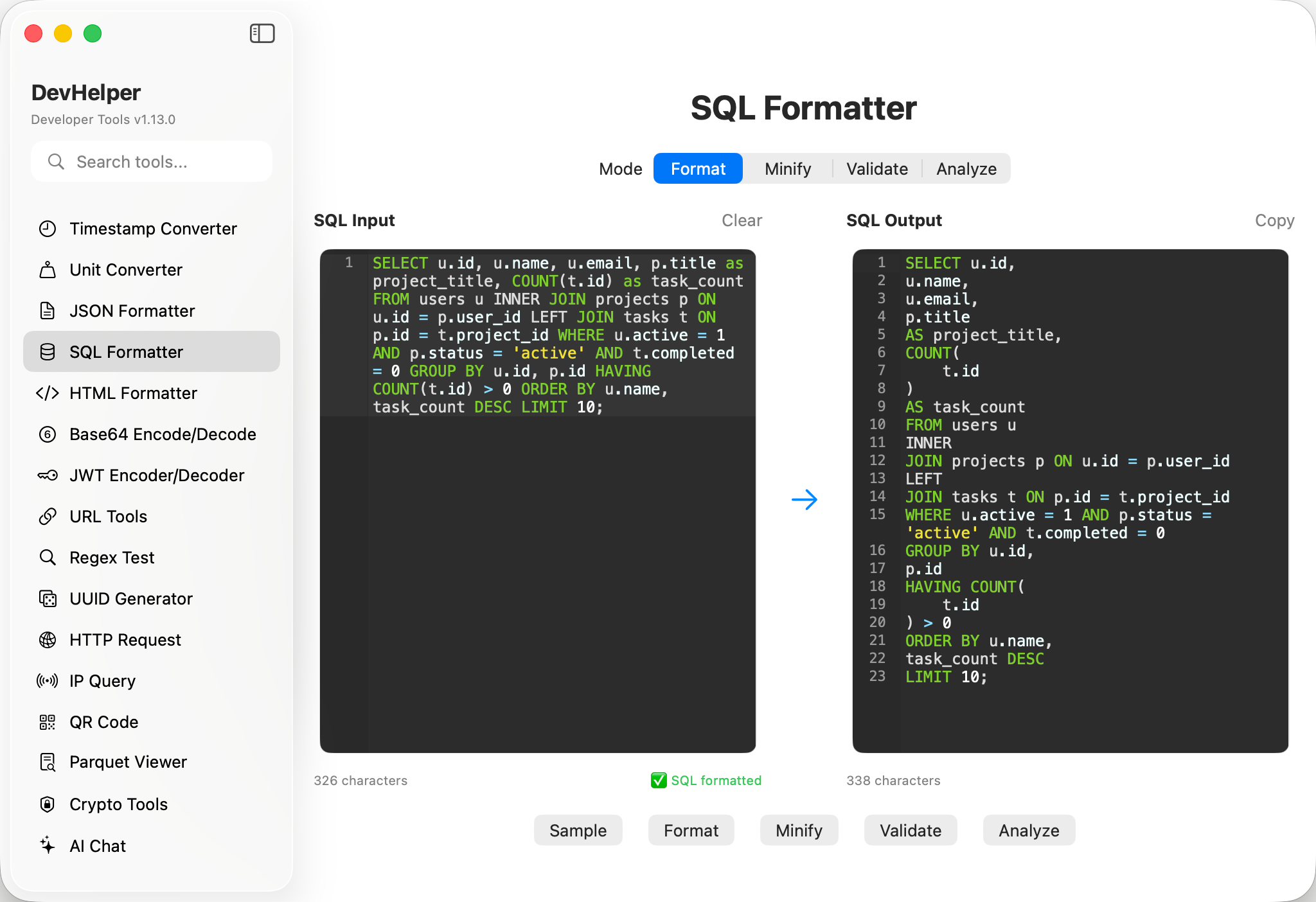1316x902 pixels.
Task: Open JSON Formatter via its document icon
Action: point(48,311)
